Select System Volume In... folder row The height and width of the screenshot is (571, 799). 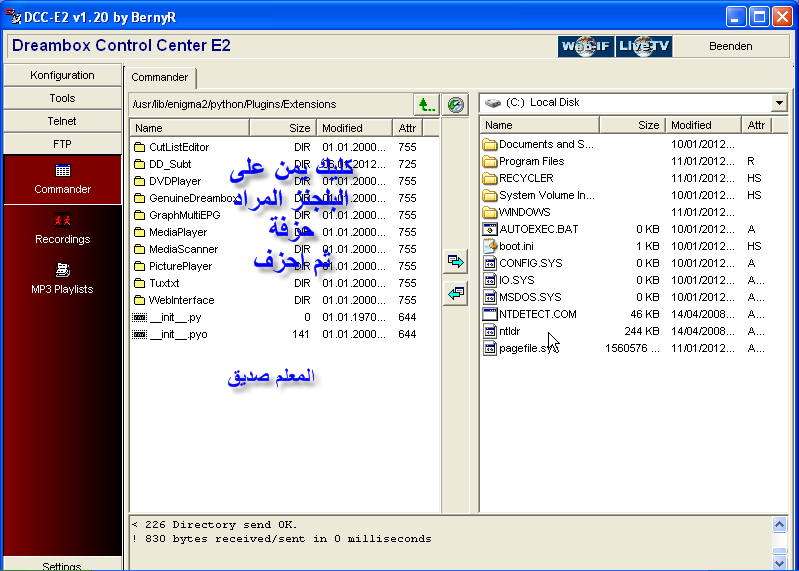coord(633,196)
